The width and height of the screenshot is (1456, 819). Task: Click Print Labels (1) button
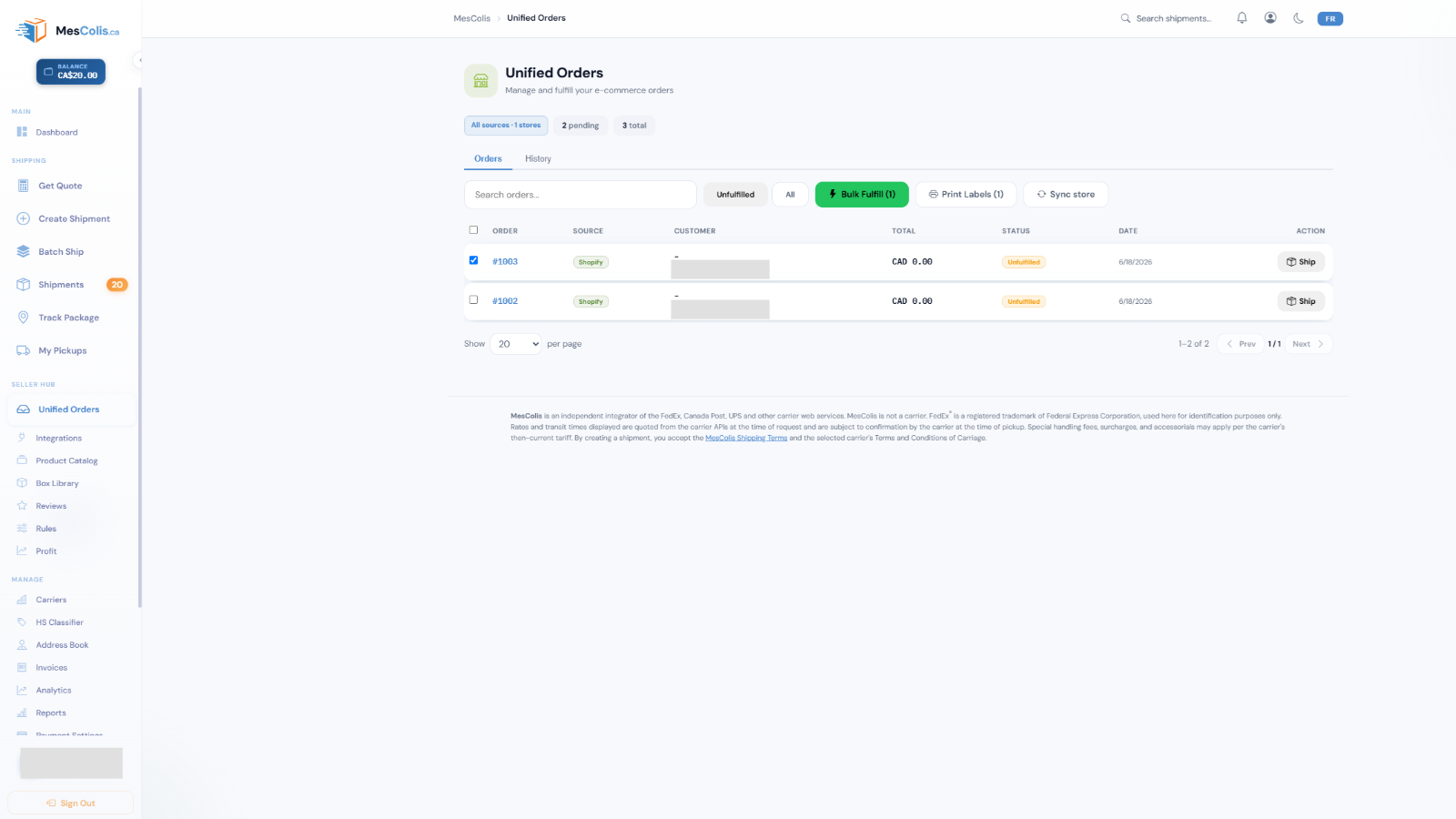point(966,195)
